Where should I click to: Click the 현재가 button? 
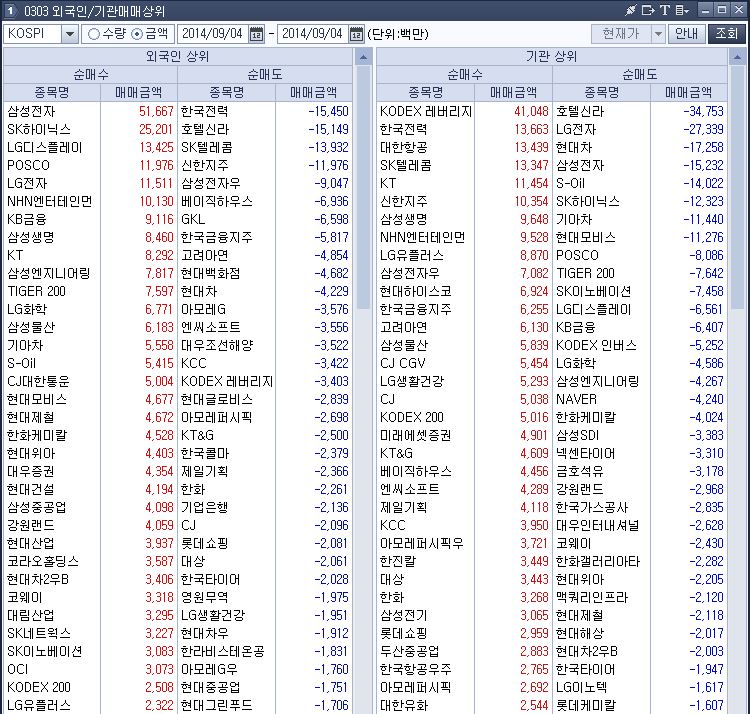pos(621,34)
